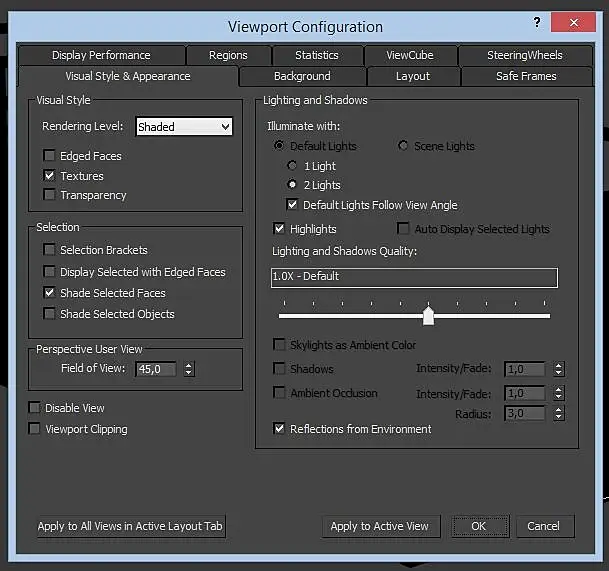The width and height of the screenshot is (609, 571).
Task: Increase Field of View spinner up arrow
Action: [189, 365]
